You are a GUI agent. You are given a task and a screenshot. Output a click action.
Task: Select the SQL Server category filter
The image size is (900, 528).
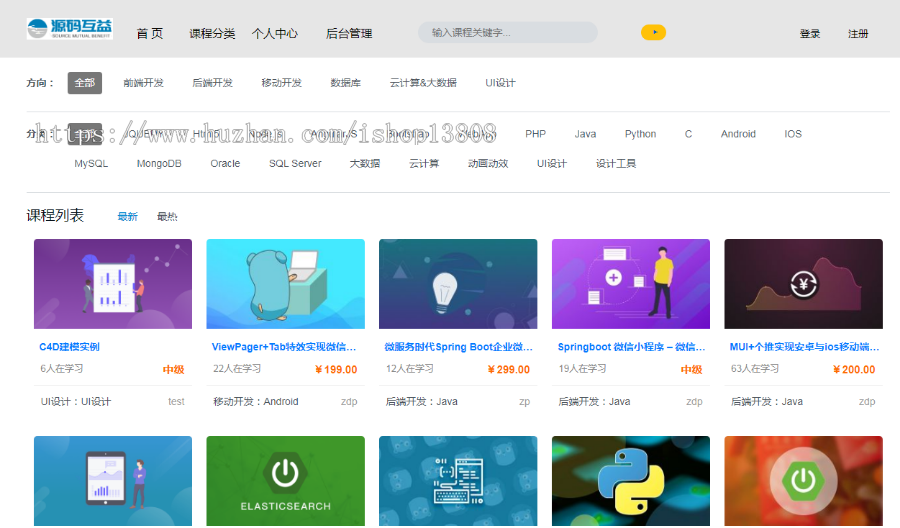295,164
